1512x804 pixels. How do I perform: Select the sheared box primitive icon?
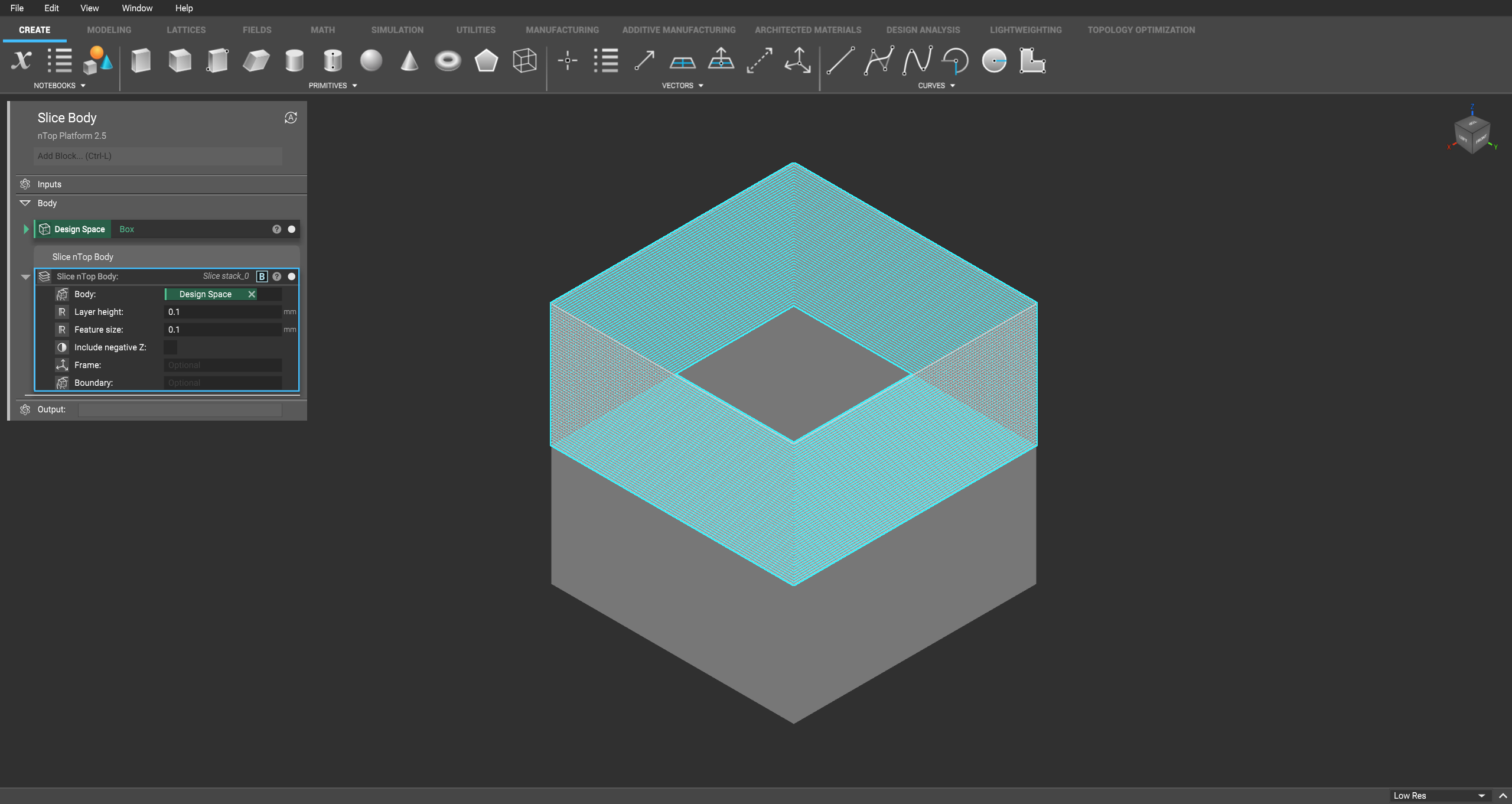[x=256, y=60]
